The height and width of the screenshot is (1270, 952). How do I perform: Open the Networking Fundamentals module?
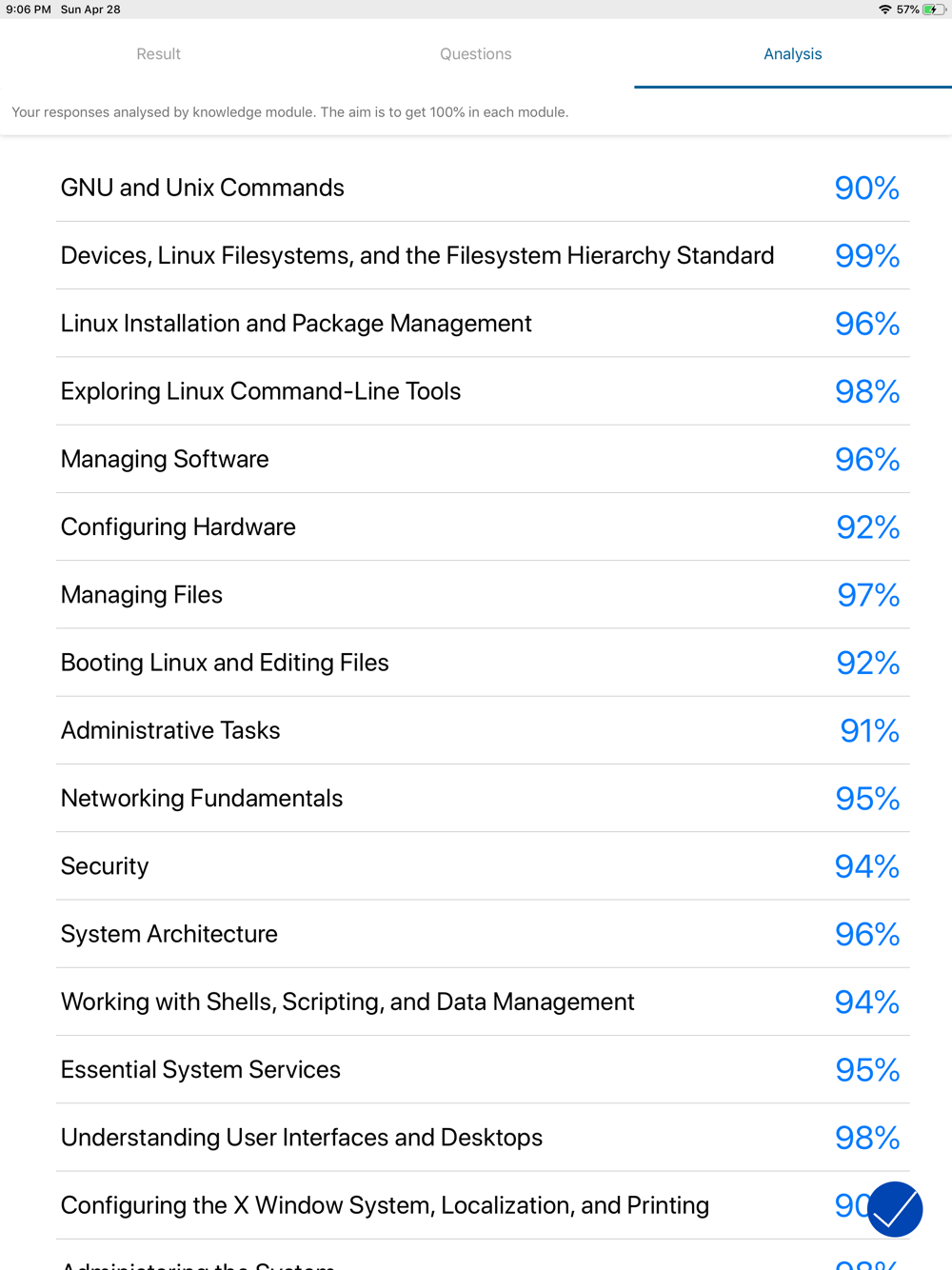tap(483, 798)
